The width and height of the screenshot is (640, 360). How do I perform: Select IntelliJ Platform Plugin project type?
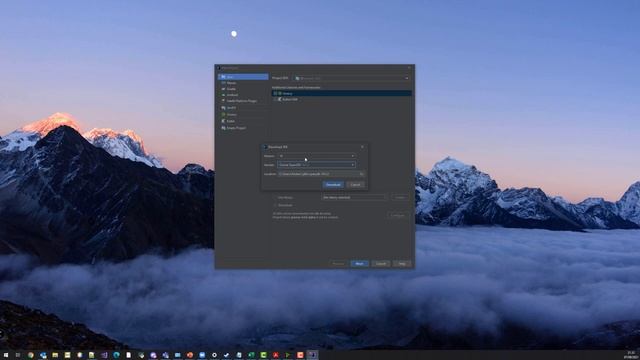[x=243, y=101]
